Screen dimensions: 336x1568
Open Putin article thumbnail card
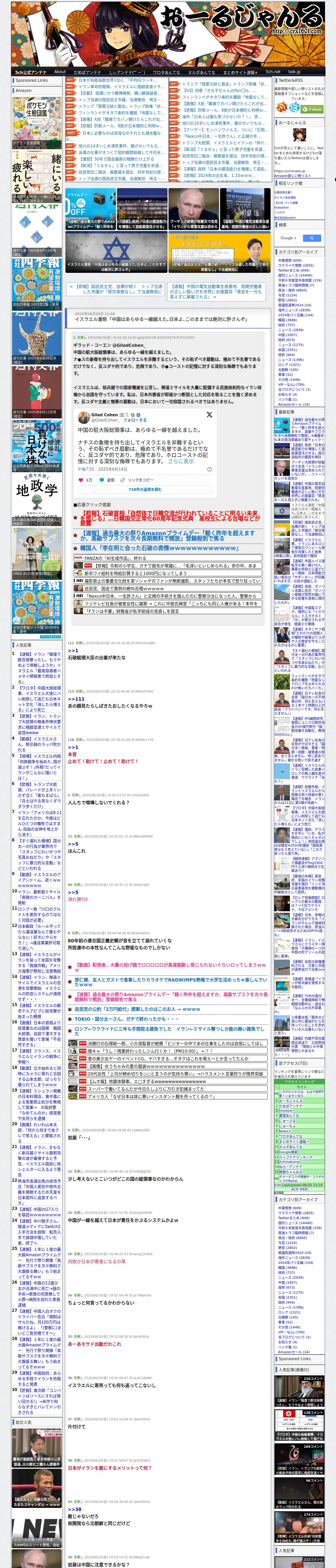click(193, 209)
